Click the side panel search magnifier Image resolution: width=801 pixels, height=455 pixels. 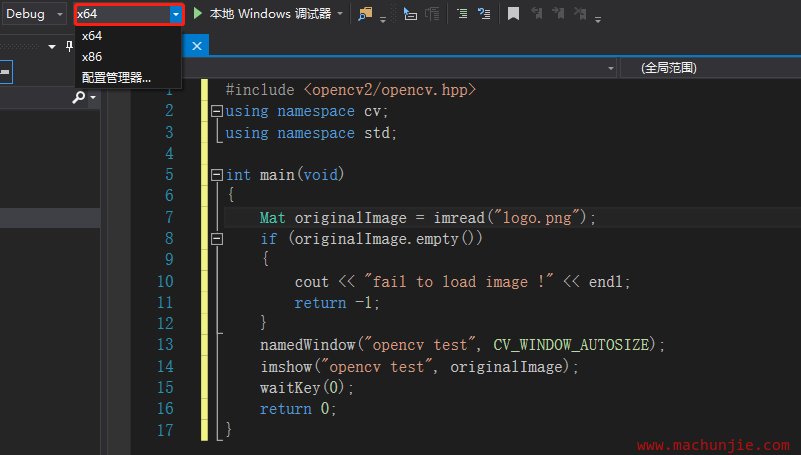tap(78, 97)
